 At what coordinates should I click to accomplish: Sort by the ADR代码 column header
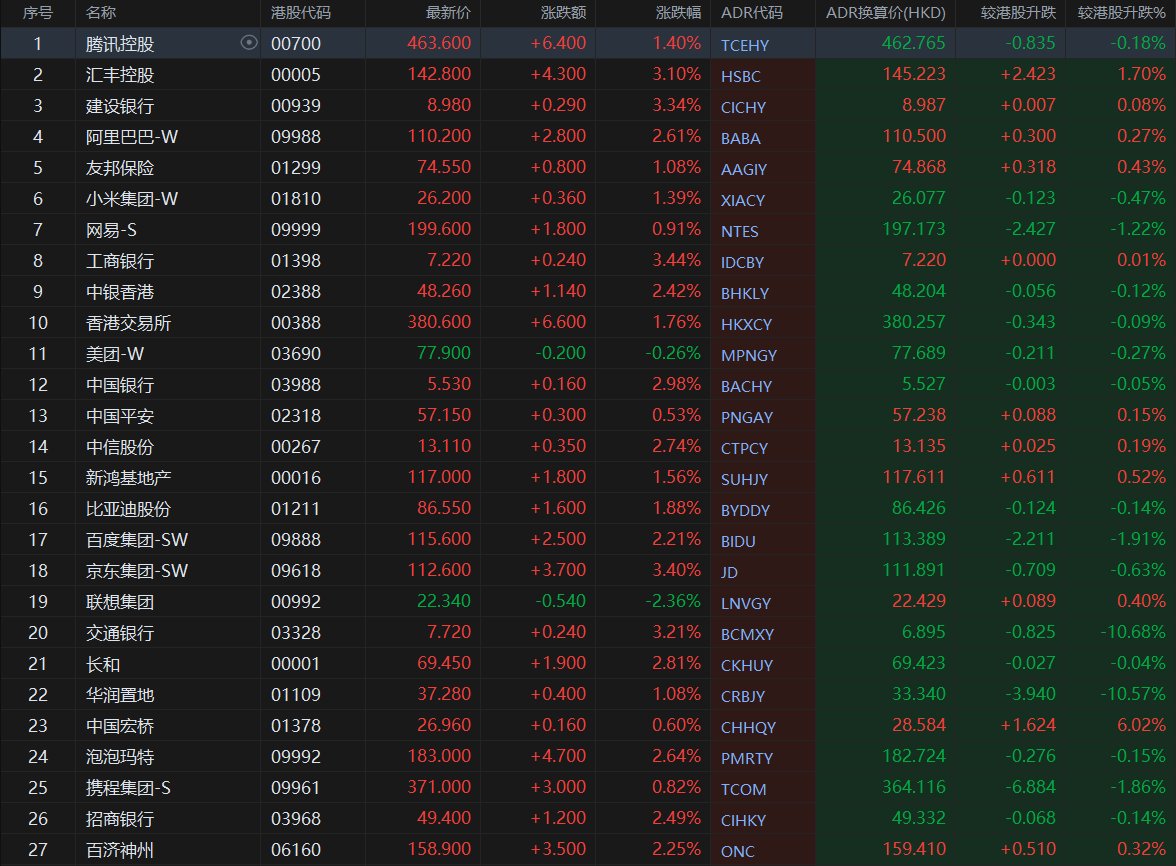click(752, 13)
